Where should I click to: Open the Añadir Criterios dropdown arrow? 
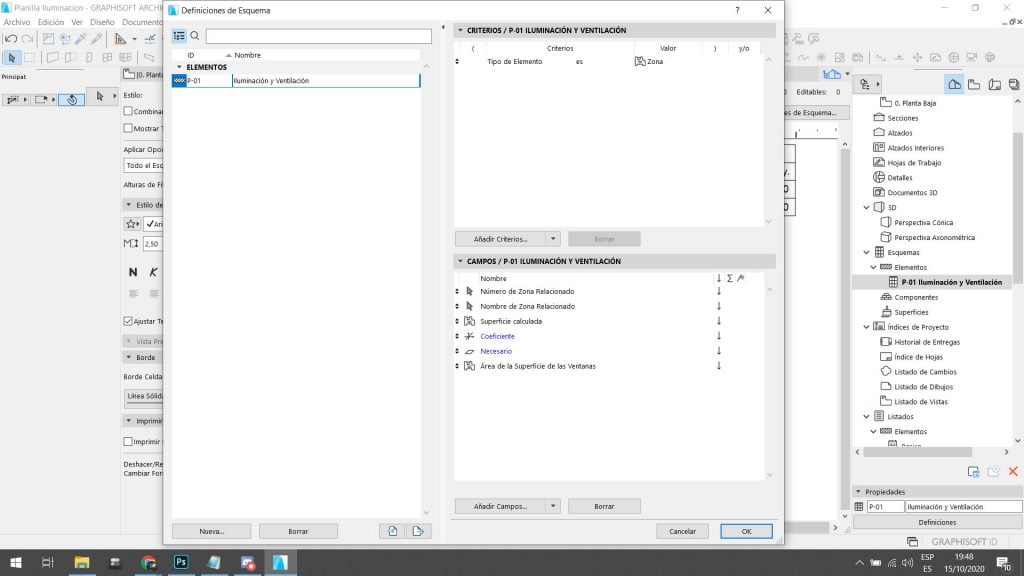tap(553, 239)
